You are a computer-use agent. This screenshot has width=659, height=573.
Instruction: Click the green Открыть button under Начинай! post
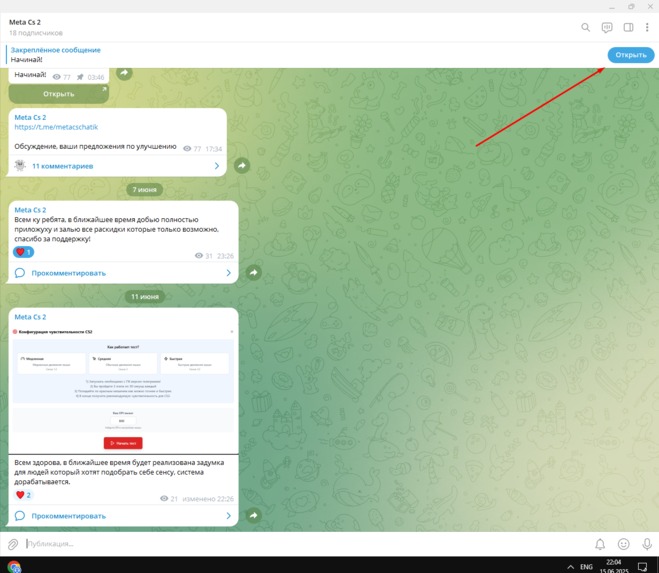coord(58,94)
